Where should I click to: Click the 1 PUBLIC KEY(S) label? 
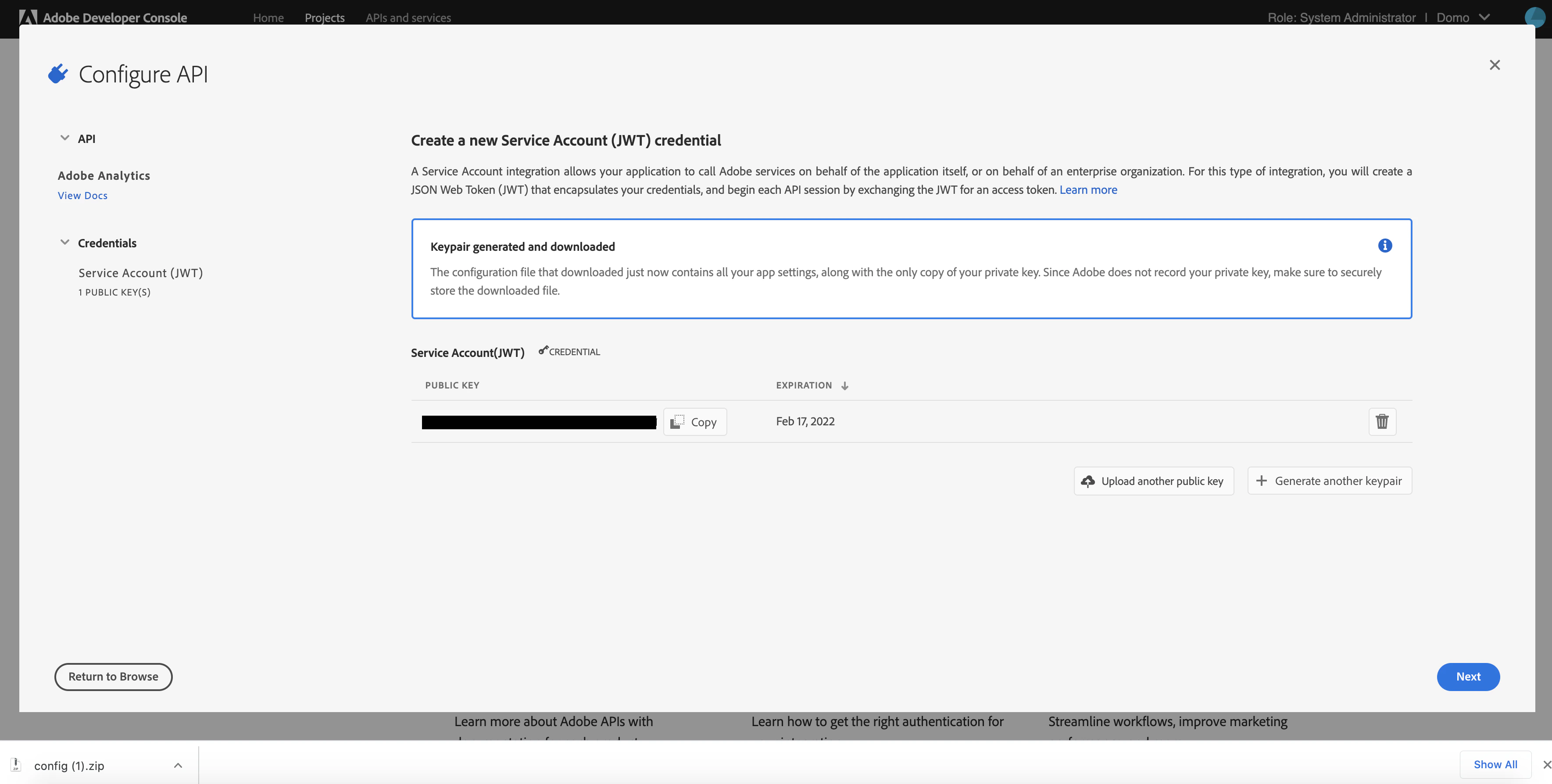(114, 292)
